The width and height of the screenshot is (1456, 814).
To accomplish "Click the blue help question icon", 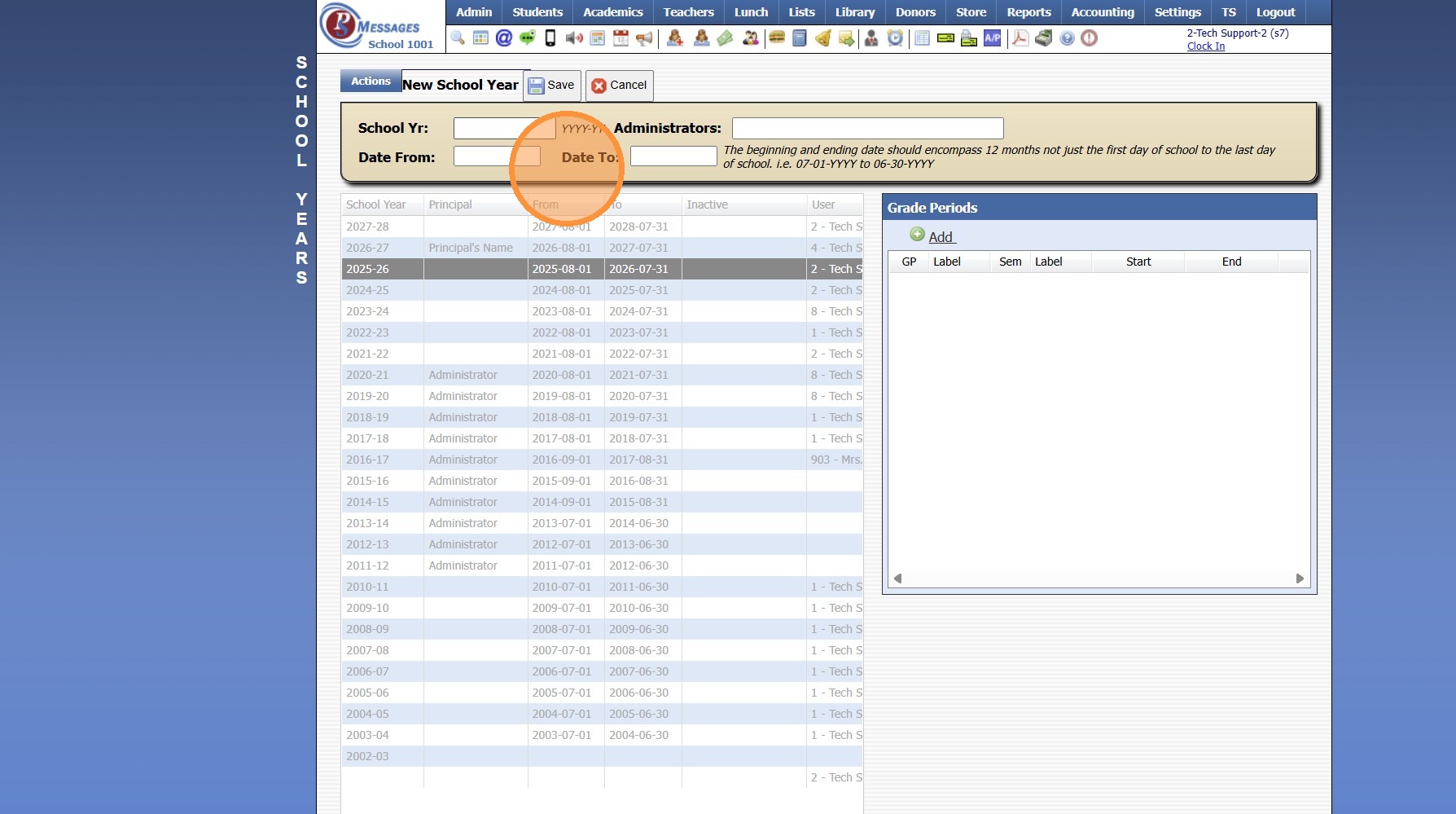I will click(1067, 38).
